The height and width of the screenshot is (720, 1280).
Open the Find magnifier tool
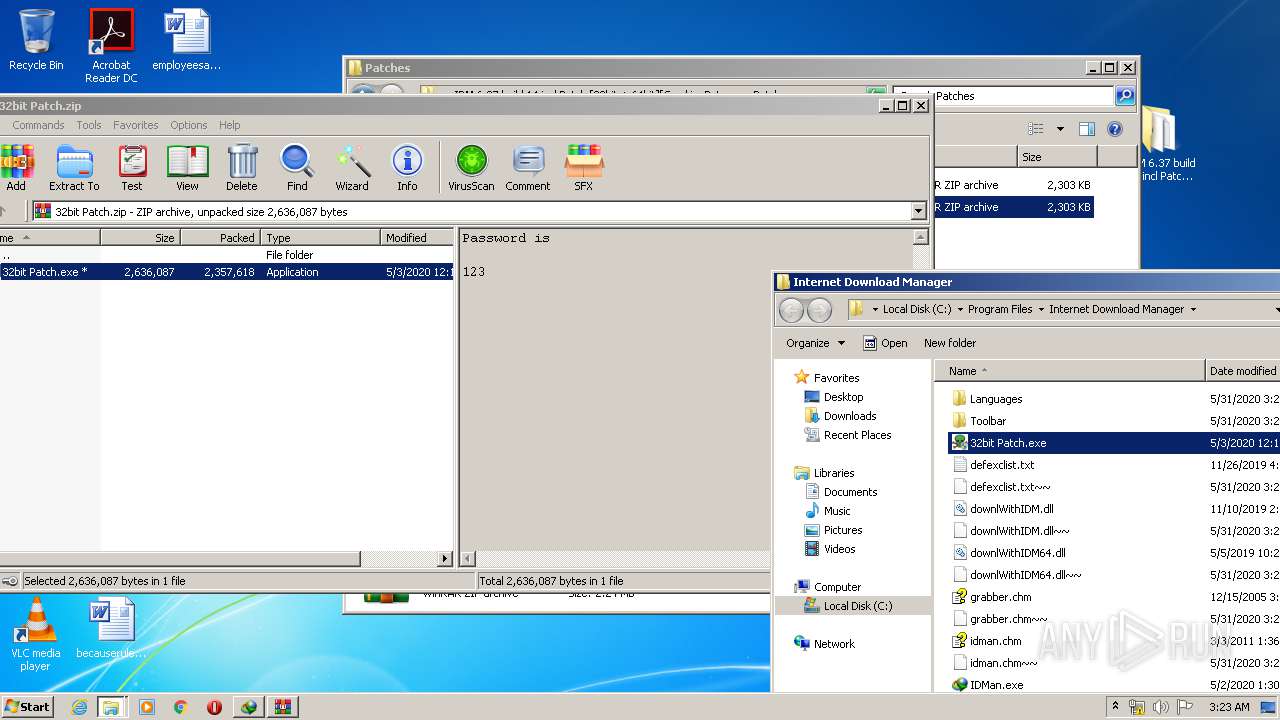pos(297,167)
